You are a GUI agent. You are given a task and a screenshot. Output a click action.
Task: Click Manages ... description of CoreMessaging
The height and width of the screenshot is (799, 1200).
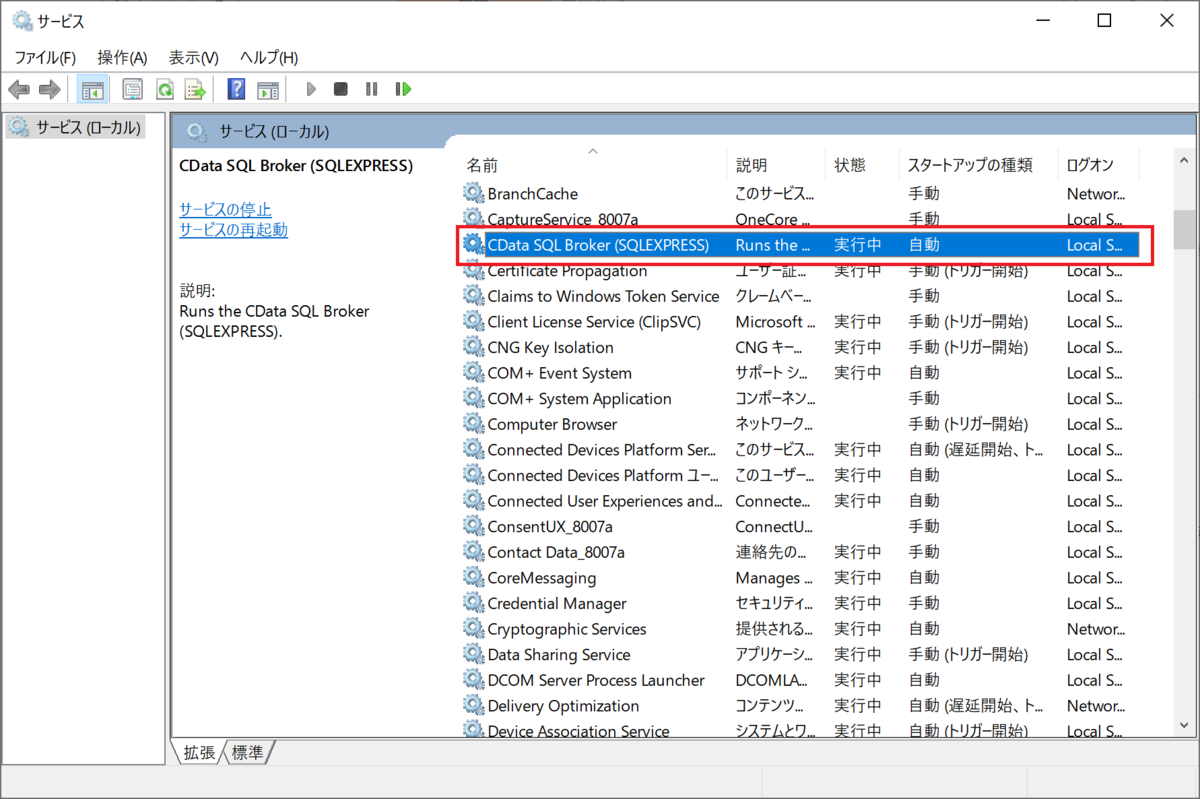tap(774, 578)
